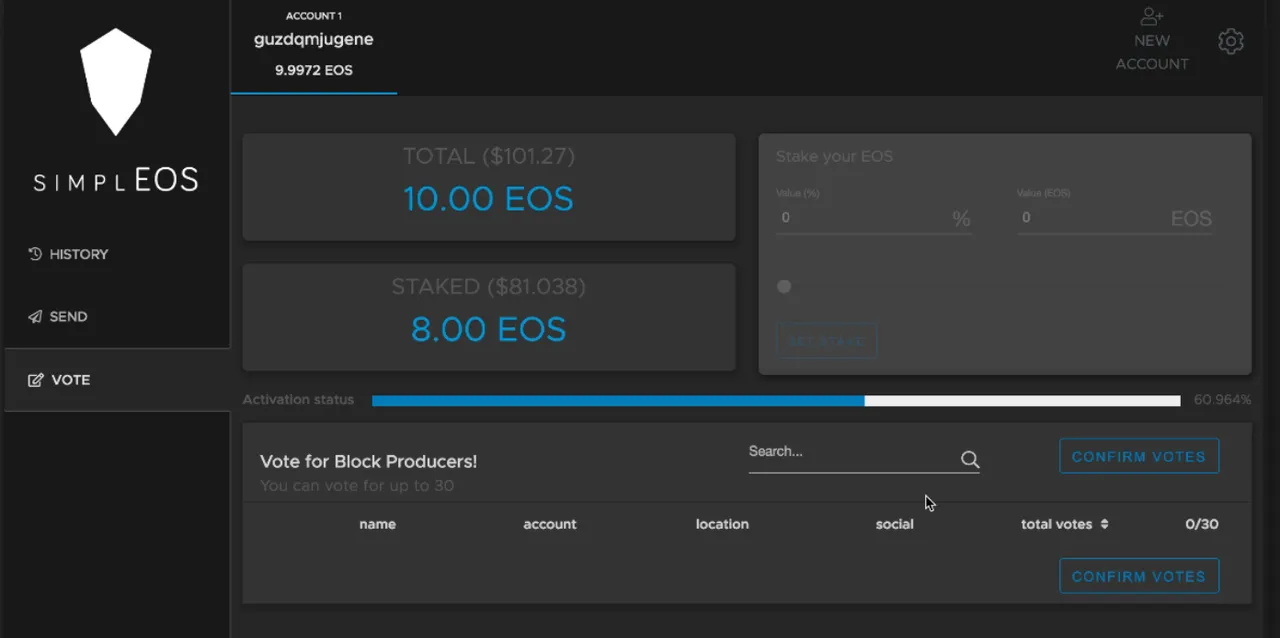Click the total votes column header

[1056, 524]
